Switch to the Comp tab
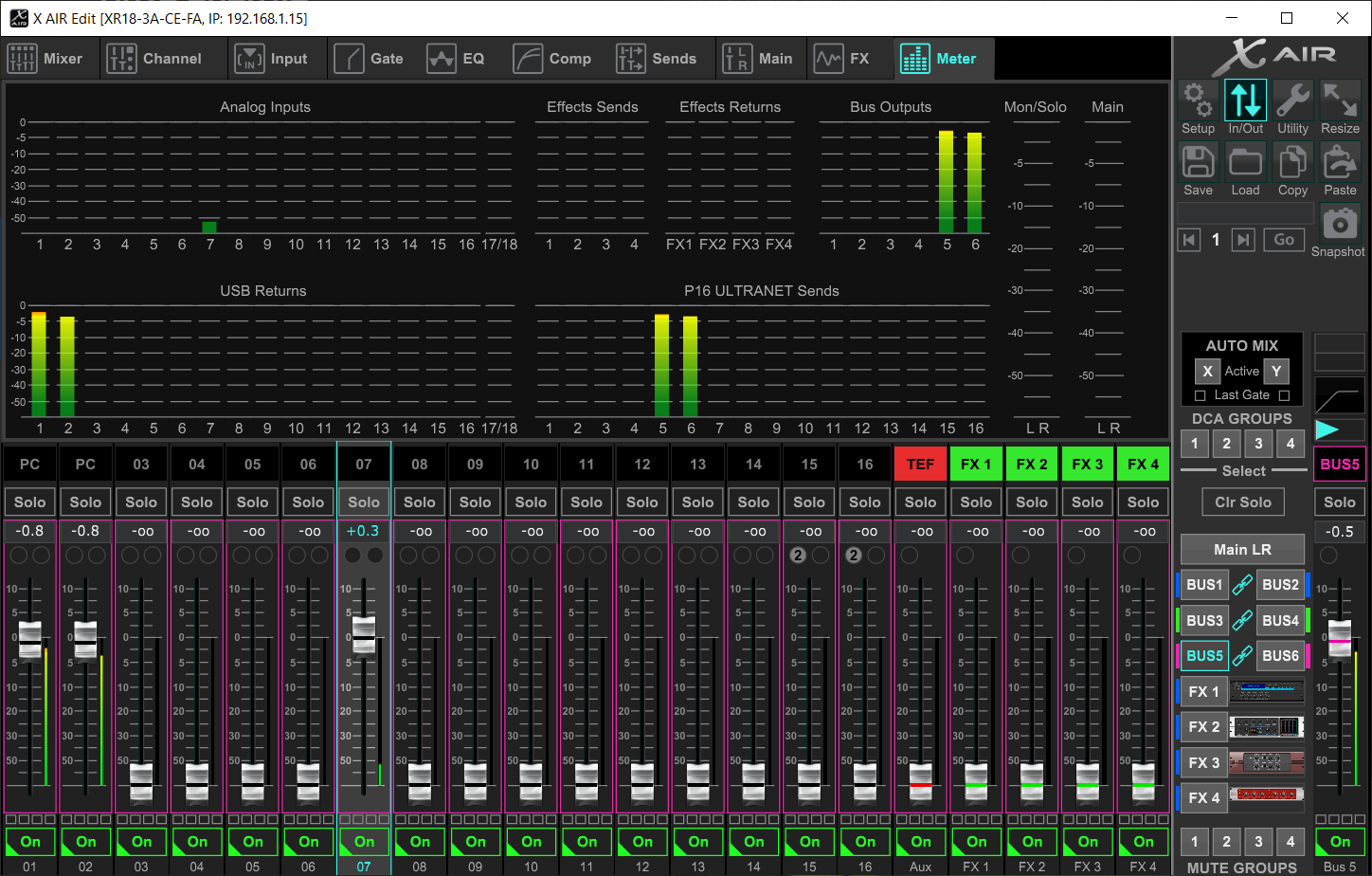The height and width of the screenshot is (876, 1372). pos(552,59)
